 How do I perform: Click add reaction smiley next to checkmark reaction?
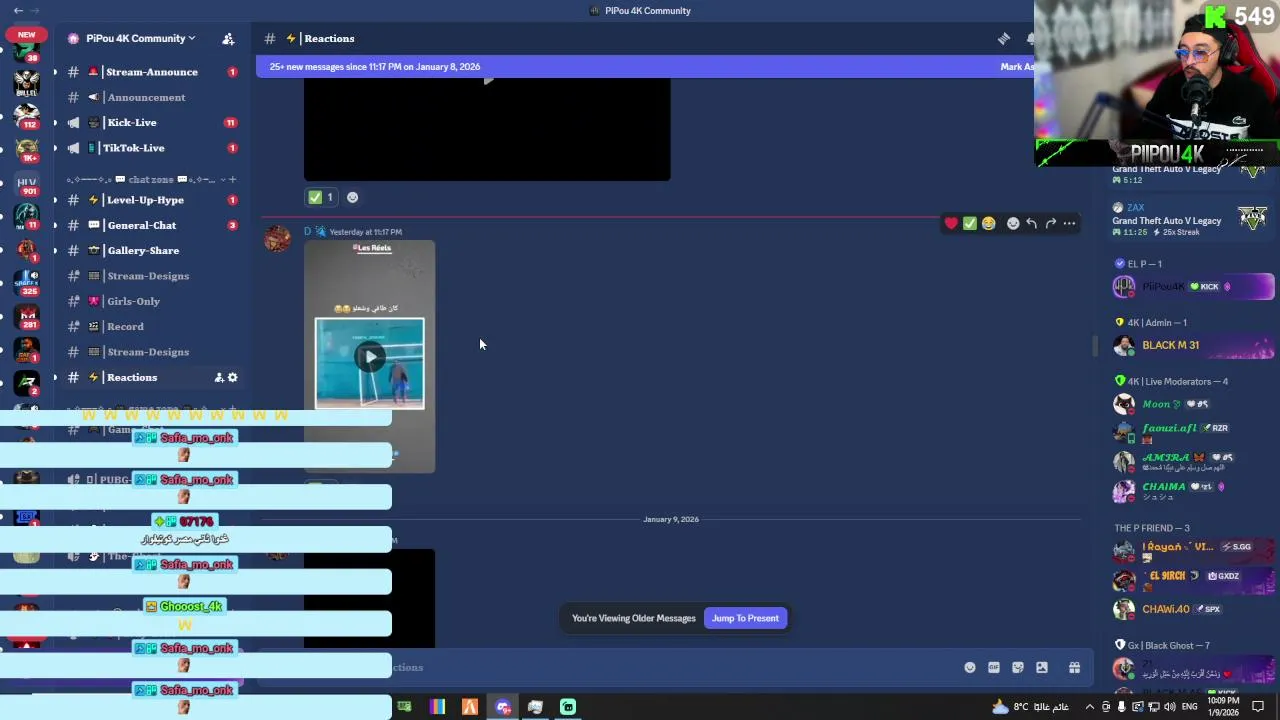352,197
